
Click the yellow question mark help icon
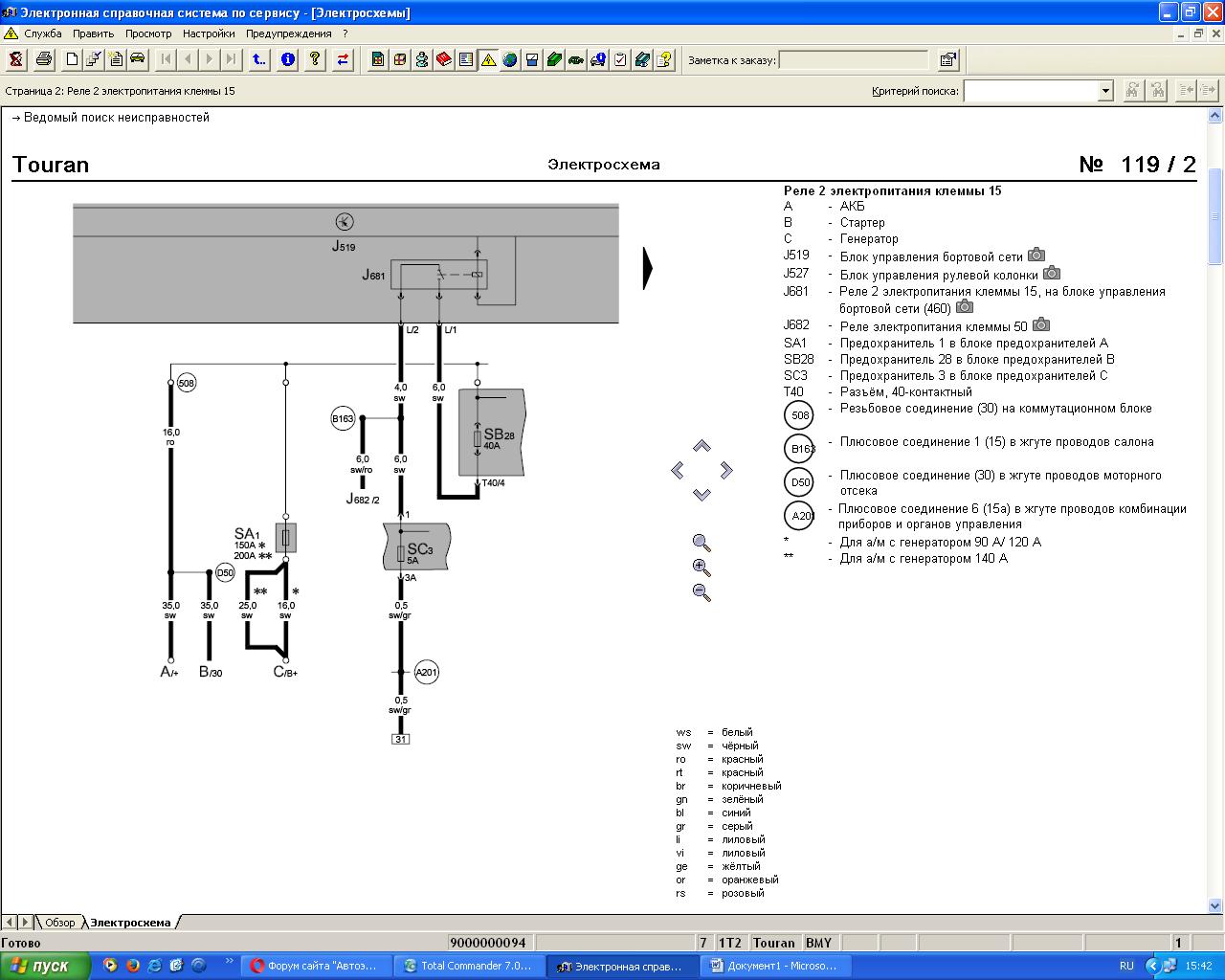pos(315,59)
